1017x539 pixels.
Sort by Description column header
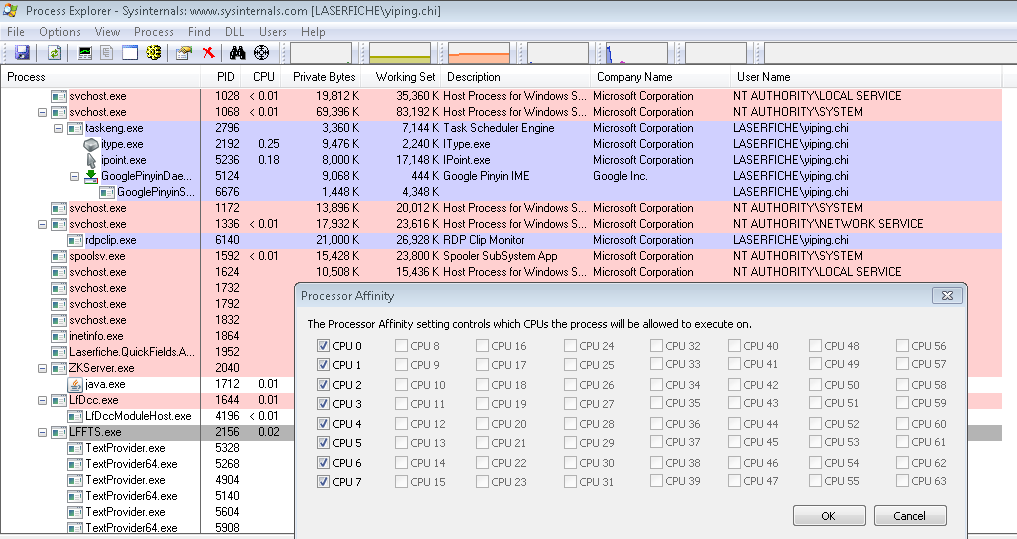pos(516,77)
